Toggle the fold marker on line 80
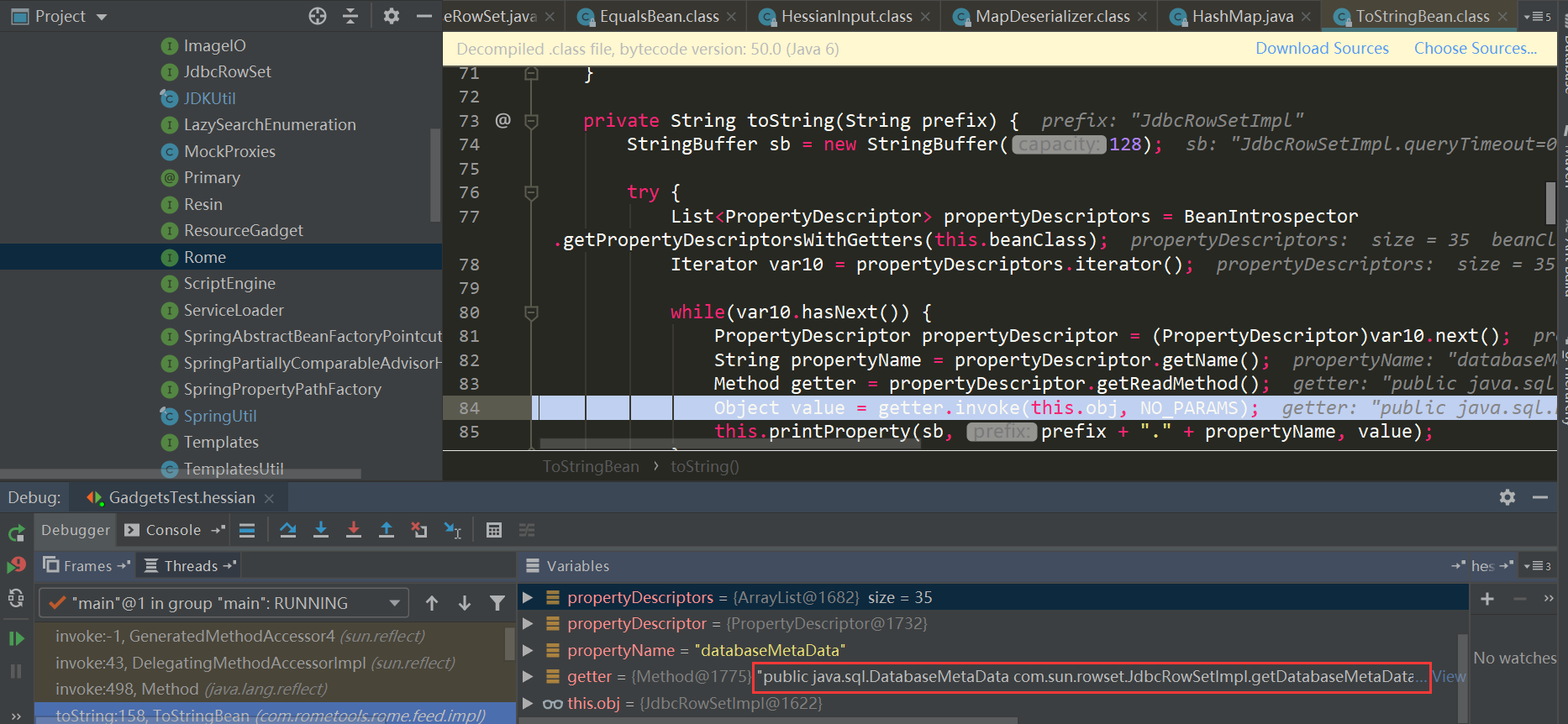The height and width of the screenshot is (724, 1568). pyautogui.click(x=531, y=312)
